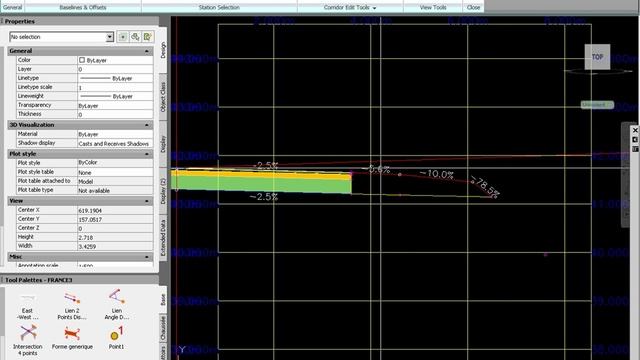Collapse the Misc properties section
This screenshot has width=640, height=360.
pyautogui.click(x=147, y=257)
